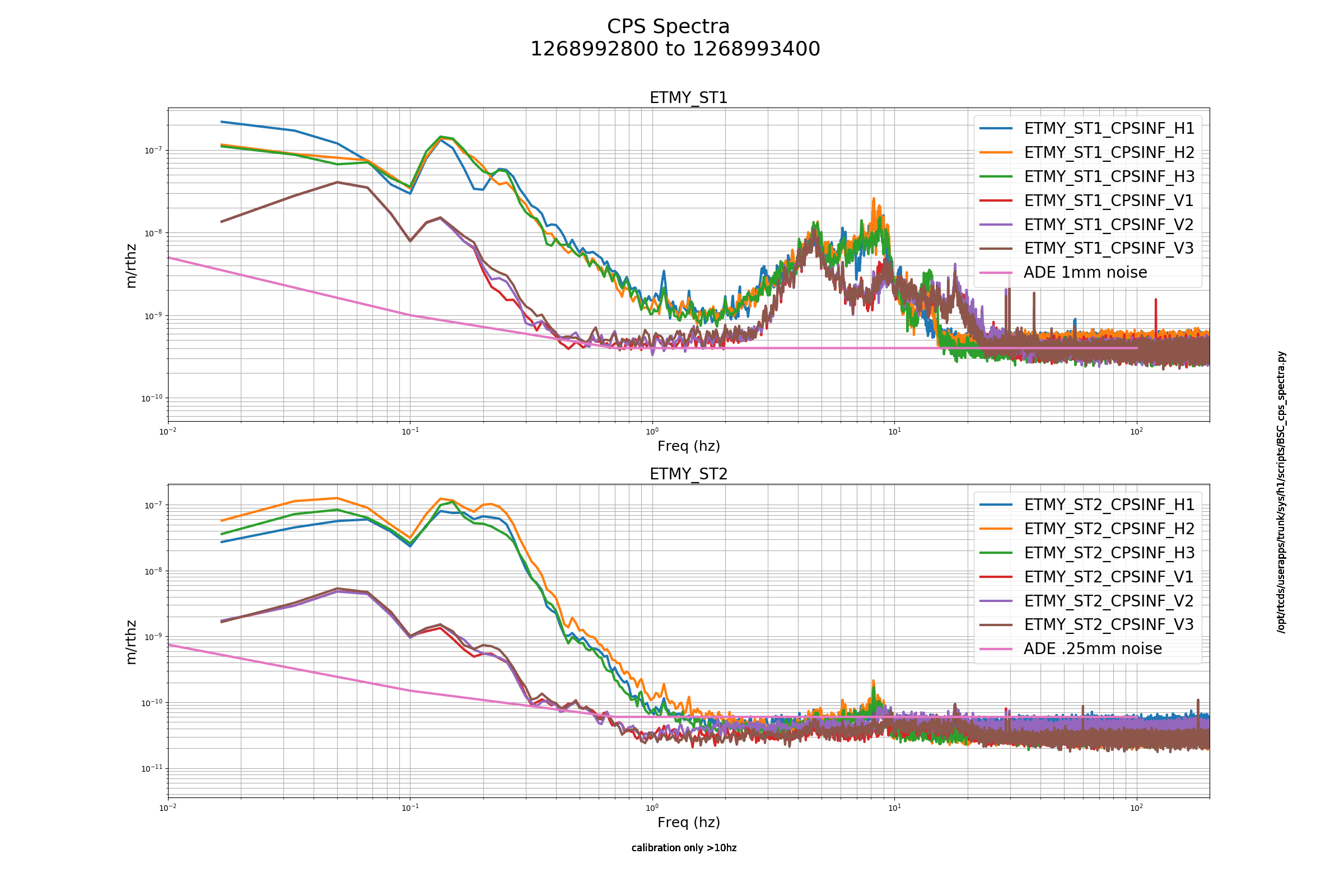Click the ADE .25mm noise legend label

tap(1093, 648)
